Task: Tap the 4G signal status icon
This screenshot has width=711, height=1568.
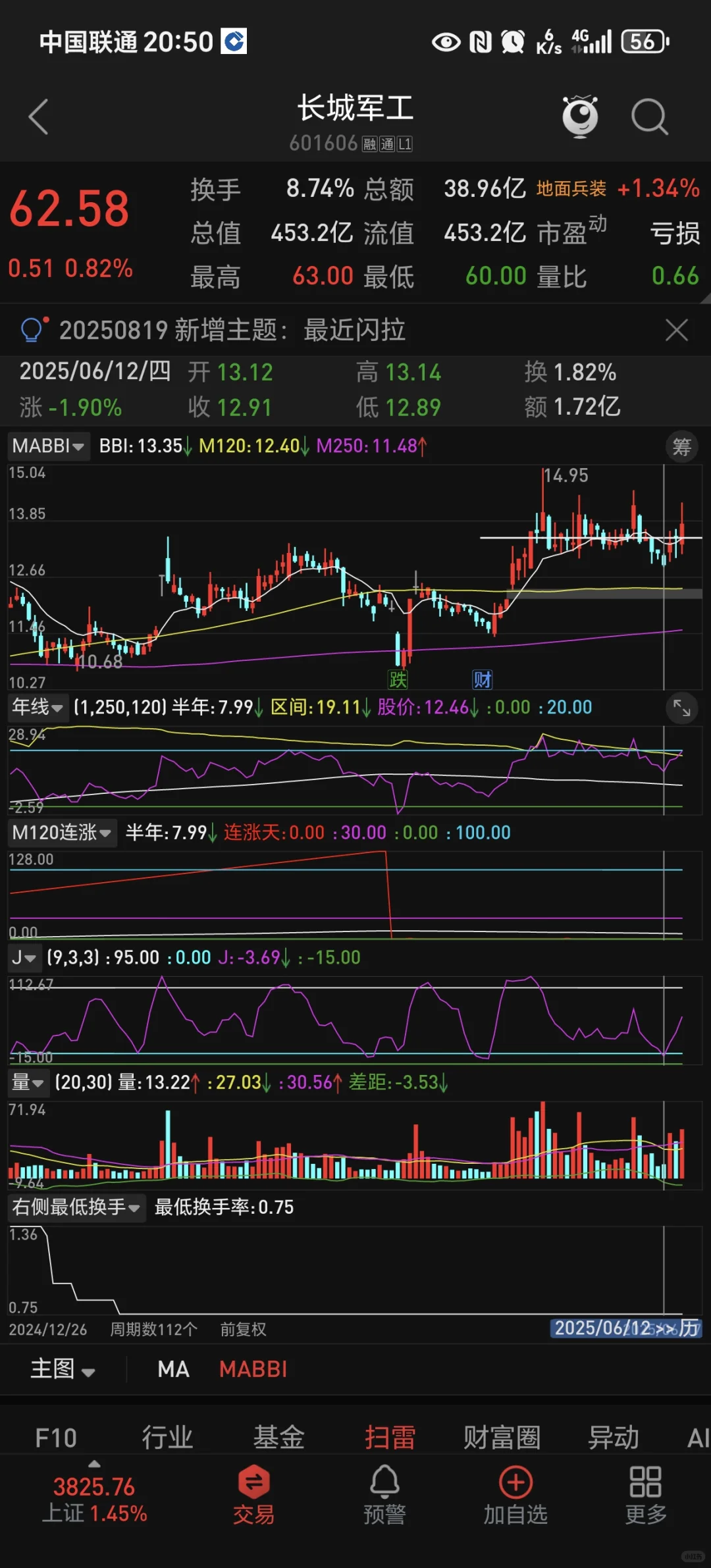Action: click(591, 41)
